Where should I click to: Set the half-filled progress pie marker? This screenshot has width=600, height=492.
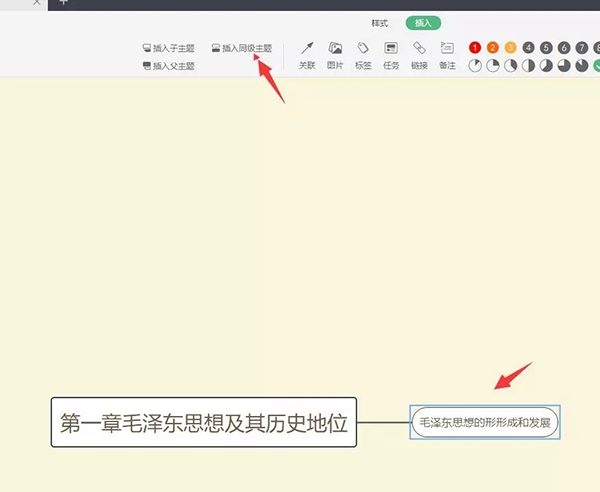[528, 65]
